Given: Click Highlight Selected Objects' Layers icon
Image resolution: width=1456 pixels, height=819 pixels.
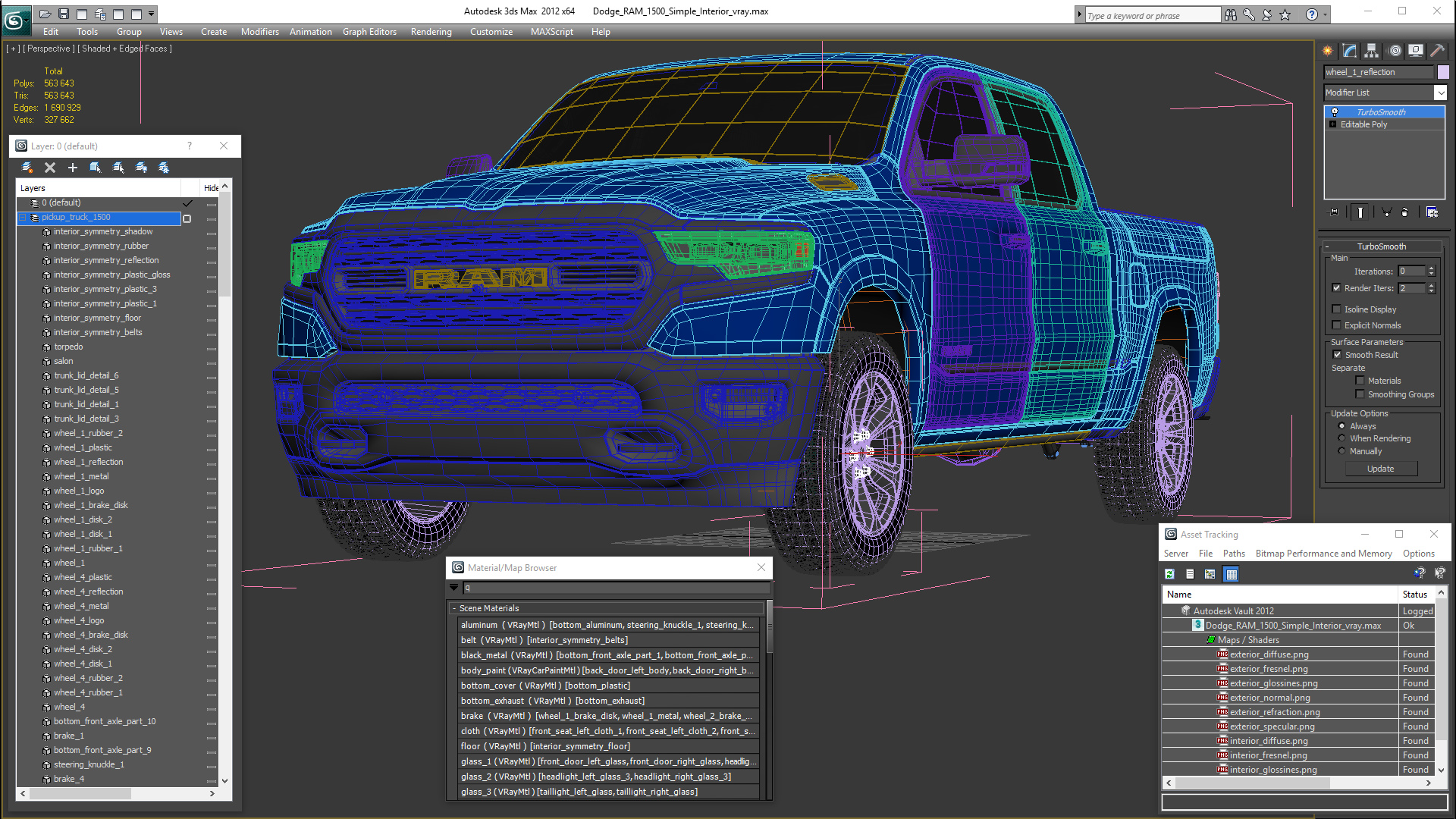Looking at the screenshot, I should pos(118,168).
